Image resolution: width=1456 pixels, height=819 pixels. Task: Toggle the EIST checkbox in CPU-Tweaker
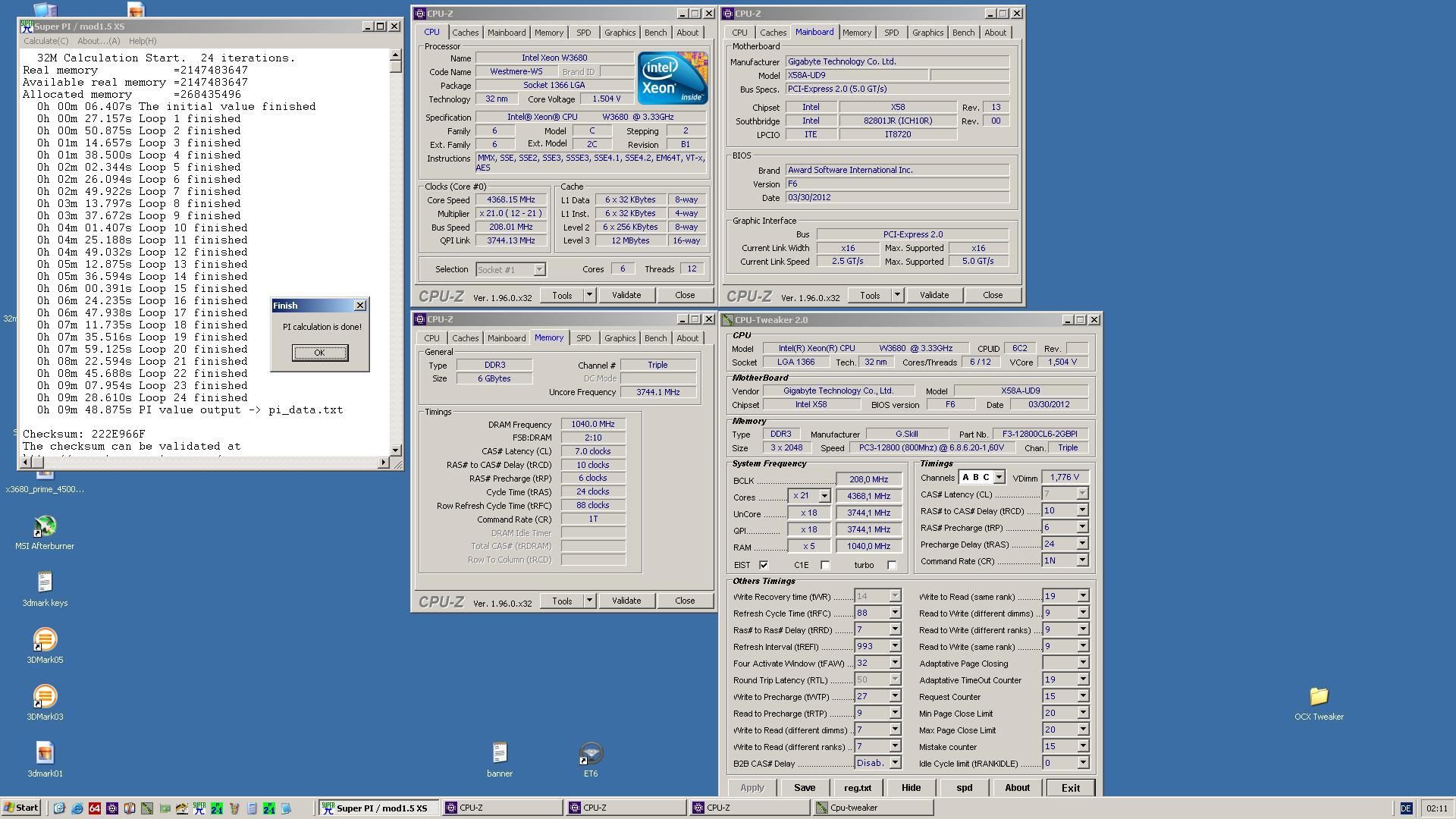point(764,565)
